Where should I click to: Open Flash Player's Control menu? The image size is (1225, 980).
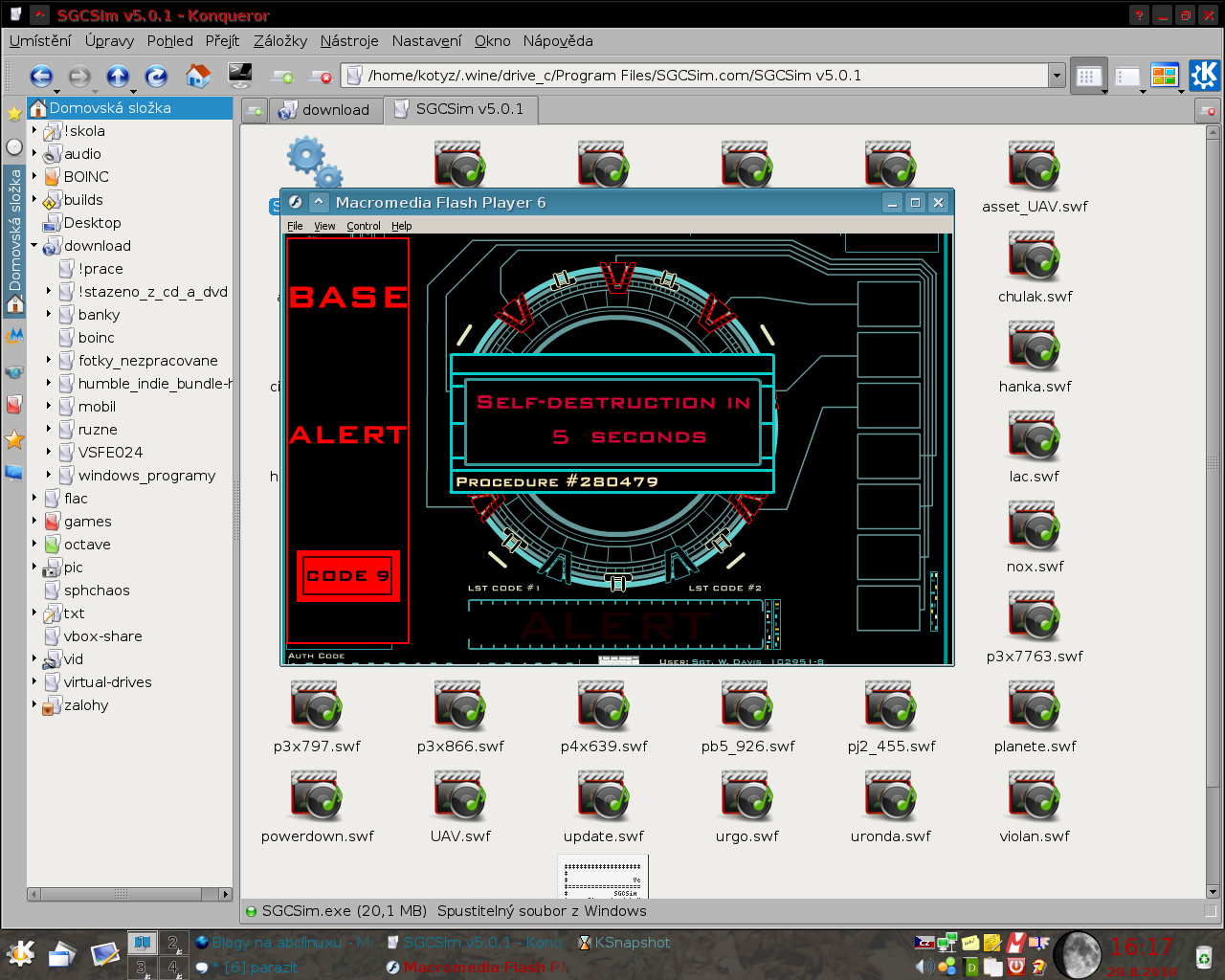point(364,226)
